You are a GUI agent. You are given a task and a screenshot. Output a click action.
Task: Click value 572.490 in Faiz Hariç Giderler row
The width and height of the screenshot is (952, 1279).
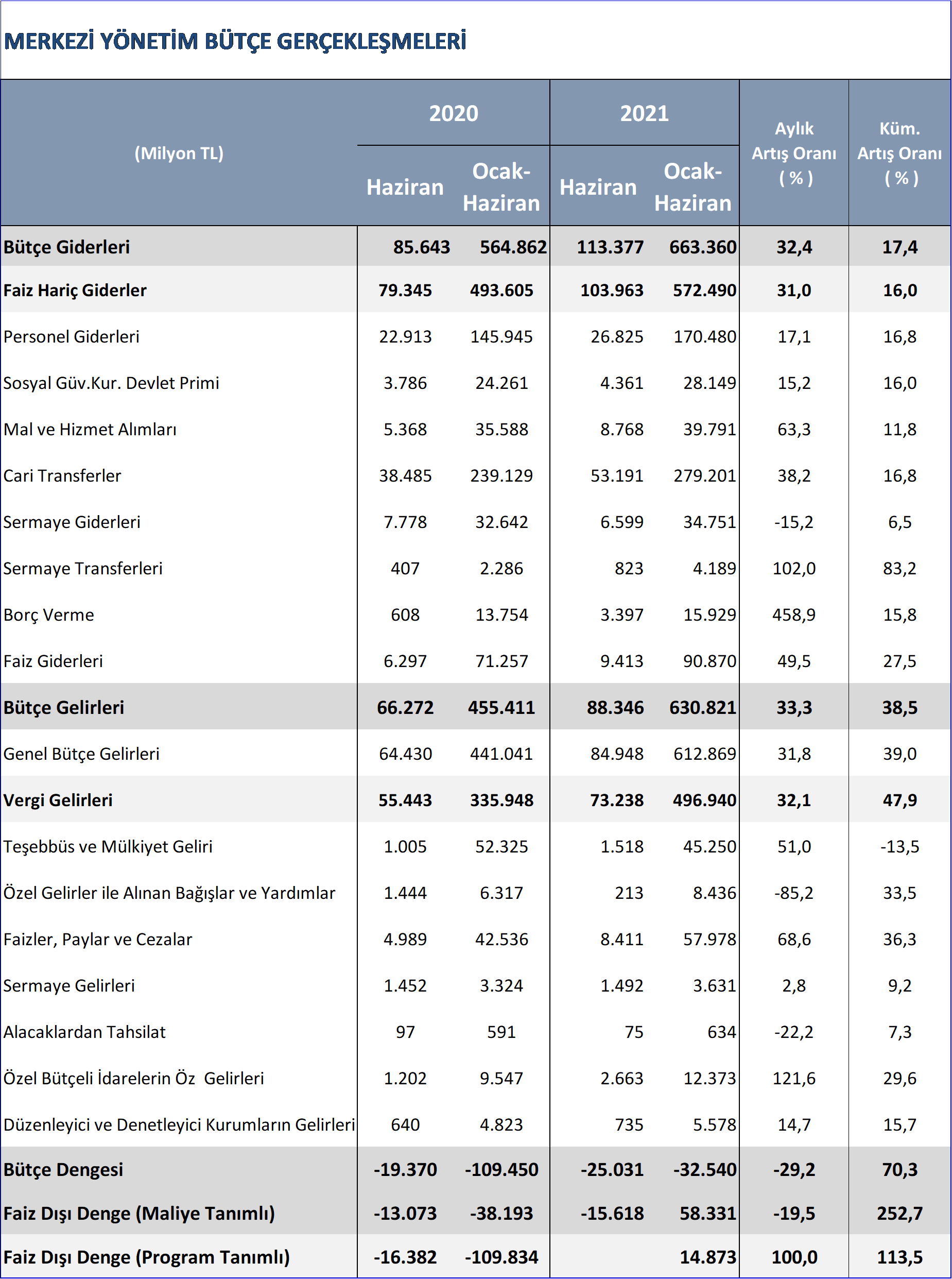(x=704, y=291)
